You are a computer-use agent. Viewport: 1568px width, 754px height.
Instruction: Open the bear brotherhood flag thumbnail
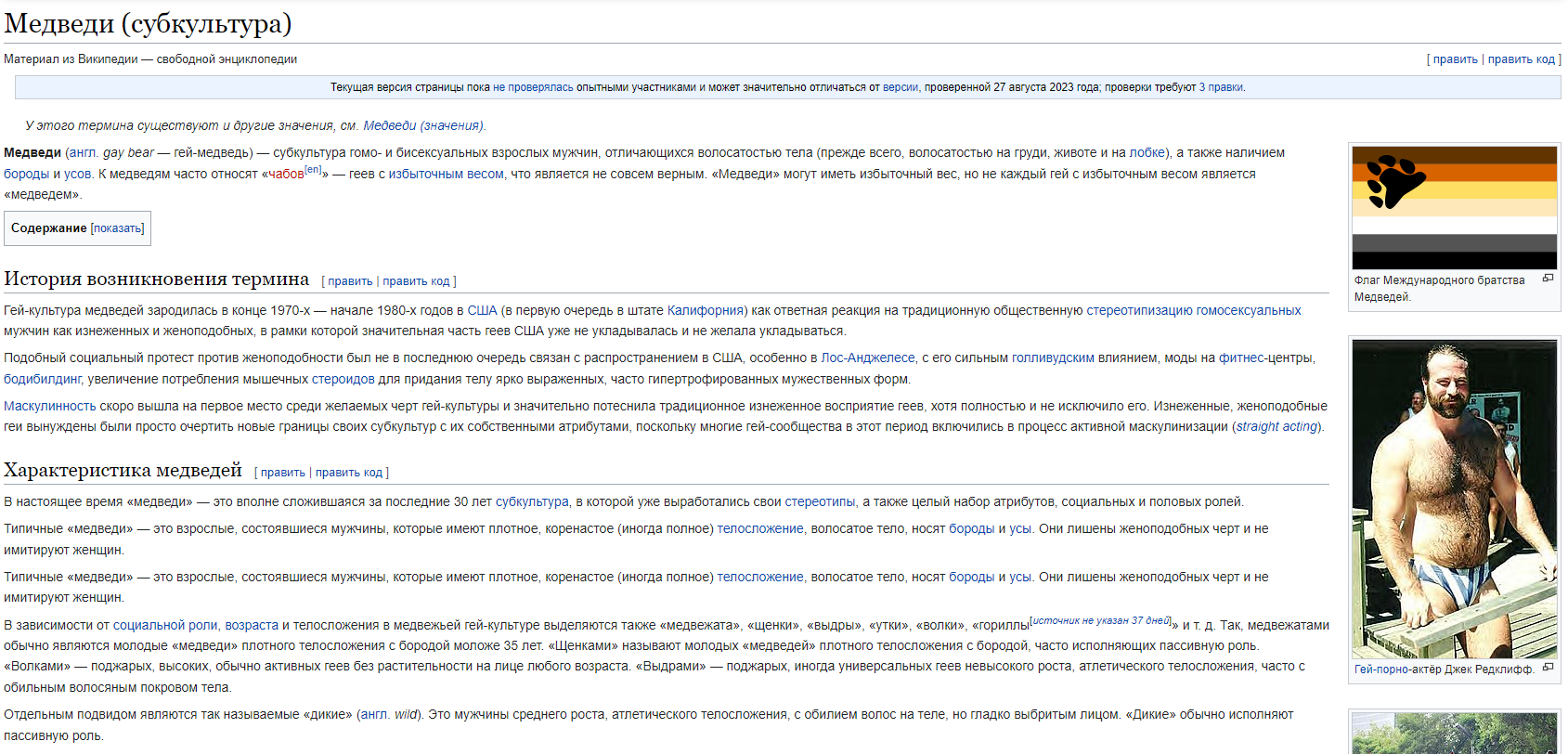[x=1455, y=208]
